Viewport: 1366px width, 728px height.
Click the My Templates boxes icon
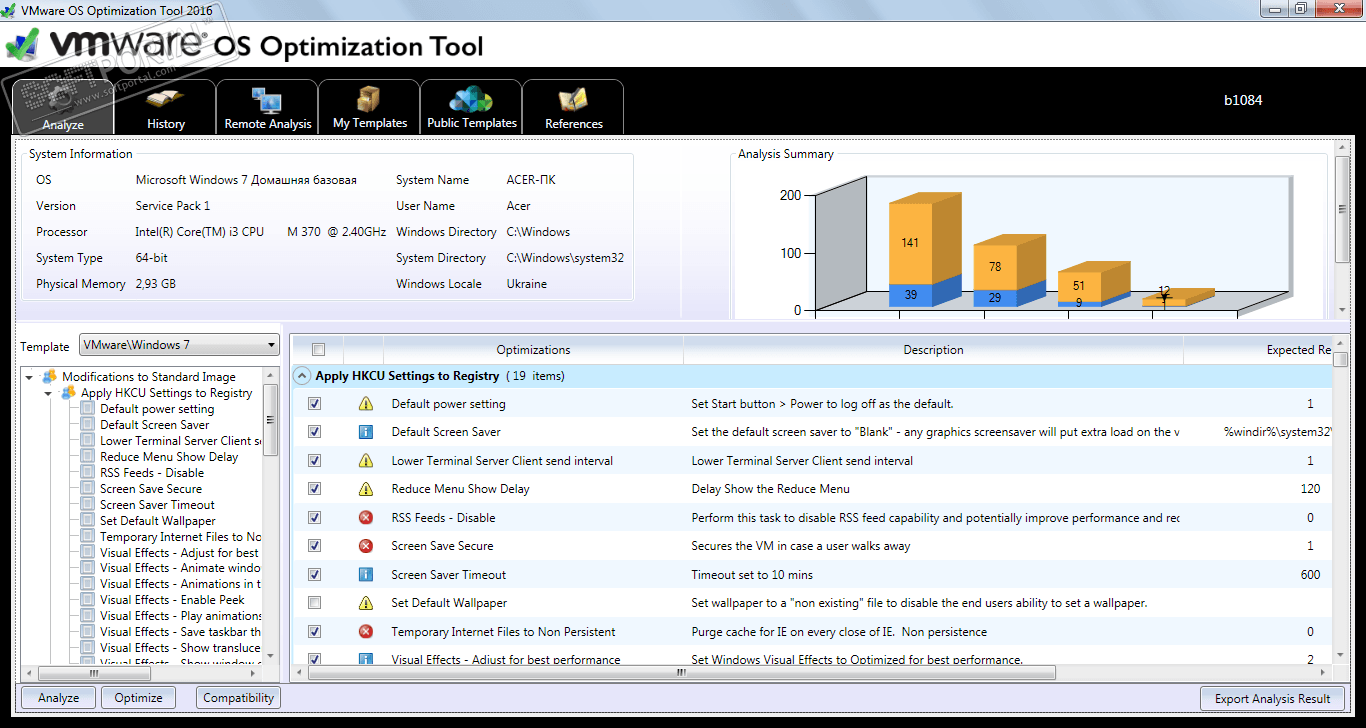pos(369,99)
